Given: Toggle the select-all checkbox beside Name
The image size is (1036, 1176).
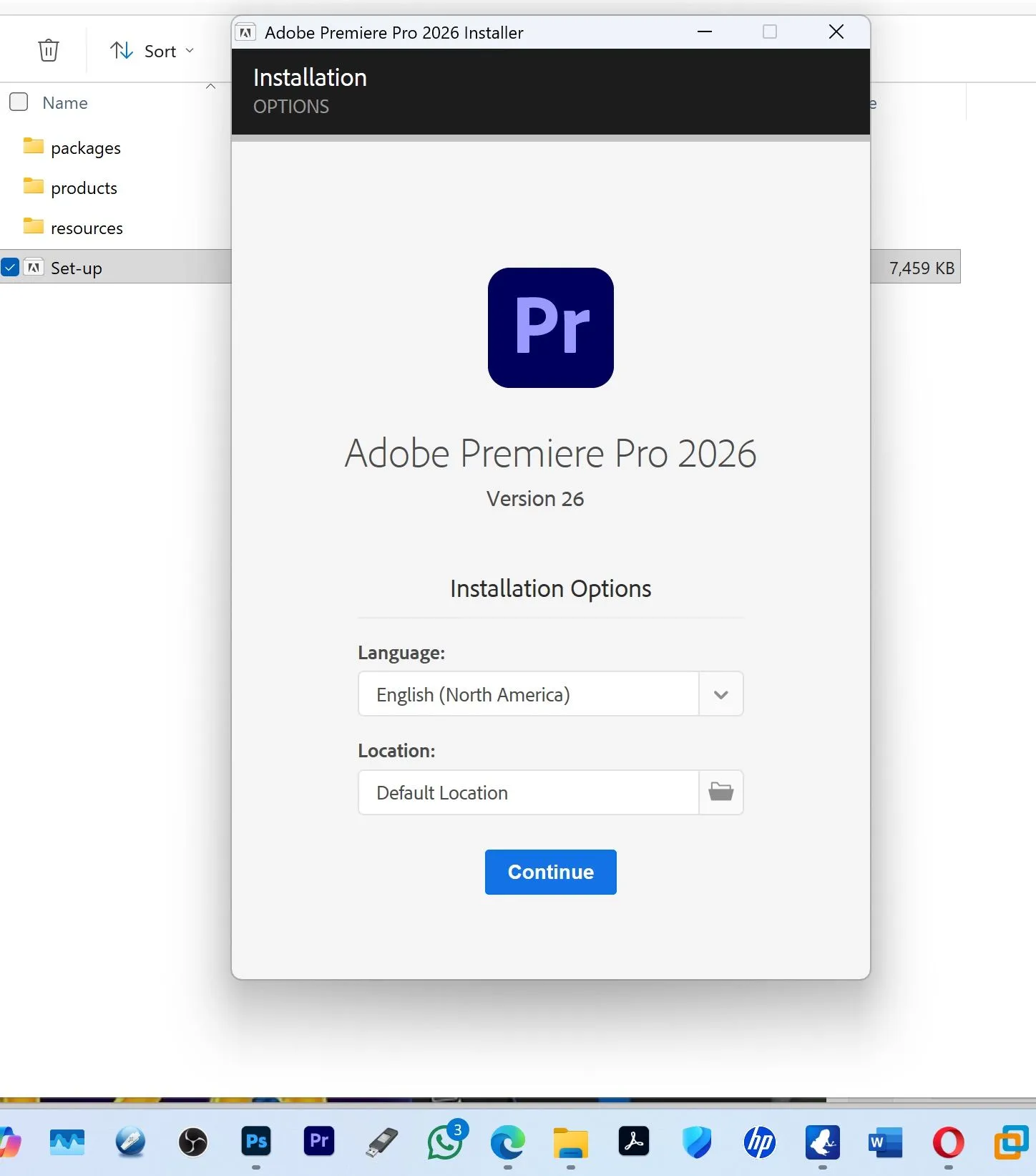Looking at the screenshot, I should [19, 102].
